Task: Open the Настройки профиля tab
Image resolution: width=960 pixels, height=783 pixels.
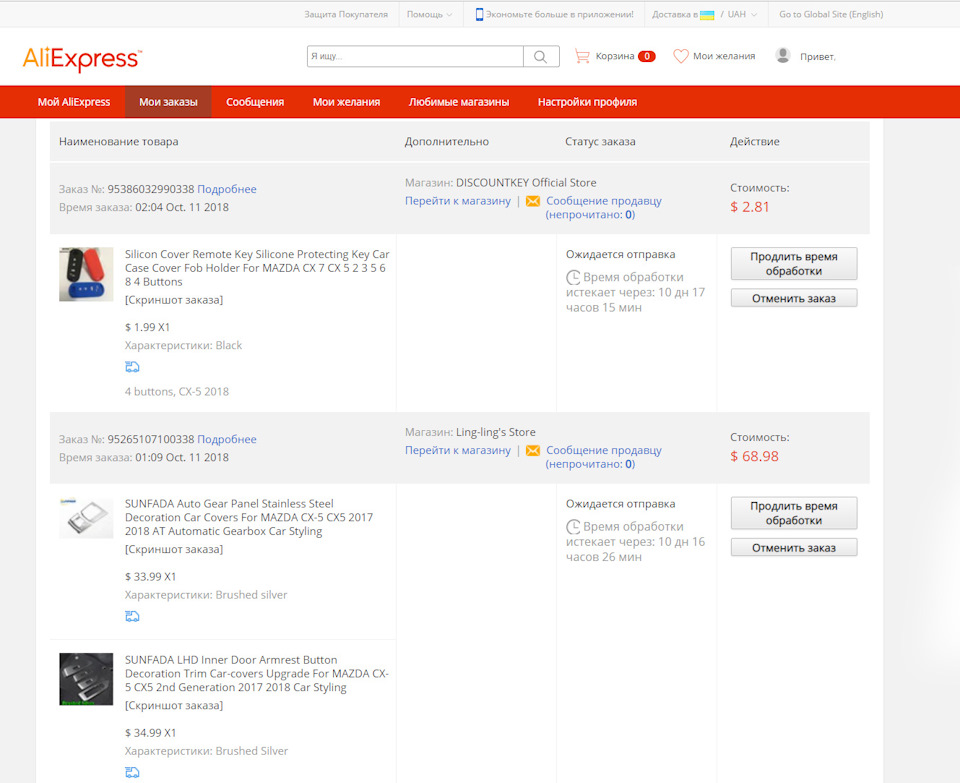Action: [x=588, y=102]
